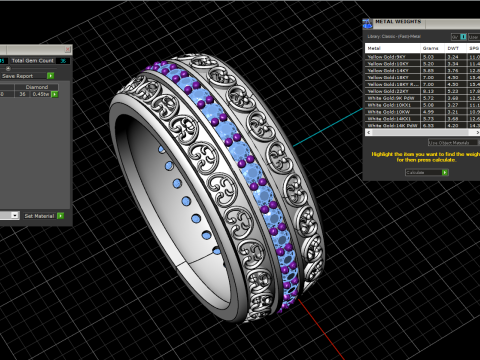
Task: Select the Yellow Gold 22KY row
Action: coord(423,91)
